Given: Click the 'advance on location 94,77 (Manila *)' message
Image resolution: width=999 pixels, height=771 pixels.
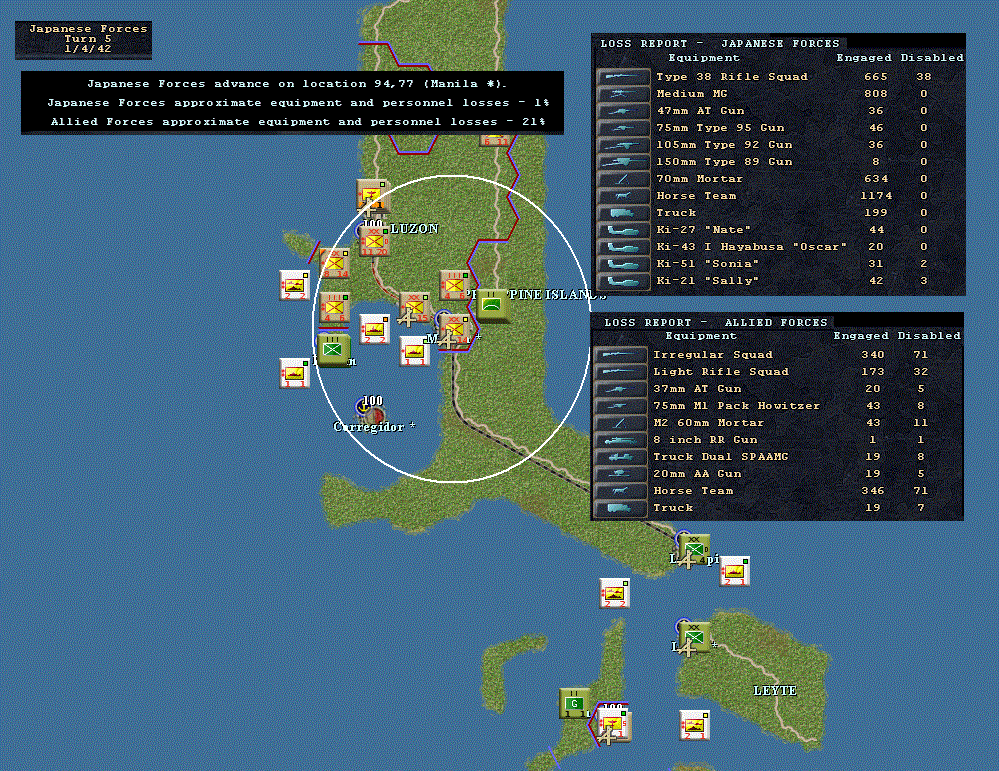Looking at the screenshot, I should click(297, 83).
